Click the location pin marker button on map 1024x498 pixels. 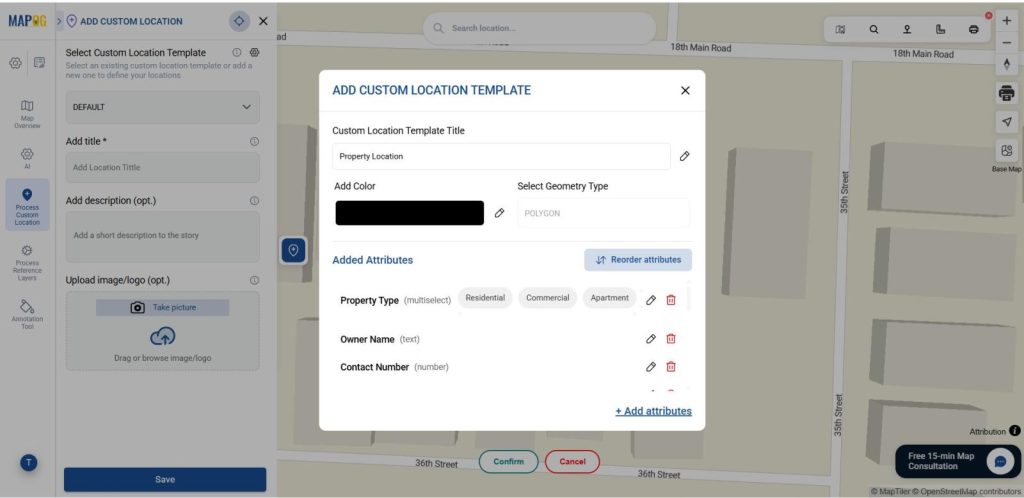click(293, 250)
